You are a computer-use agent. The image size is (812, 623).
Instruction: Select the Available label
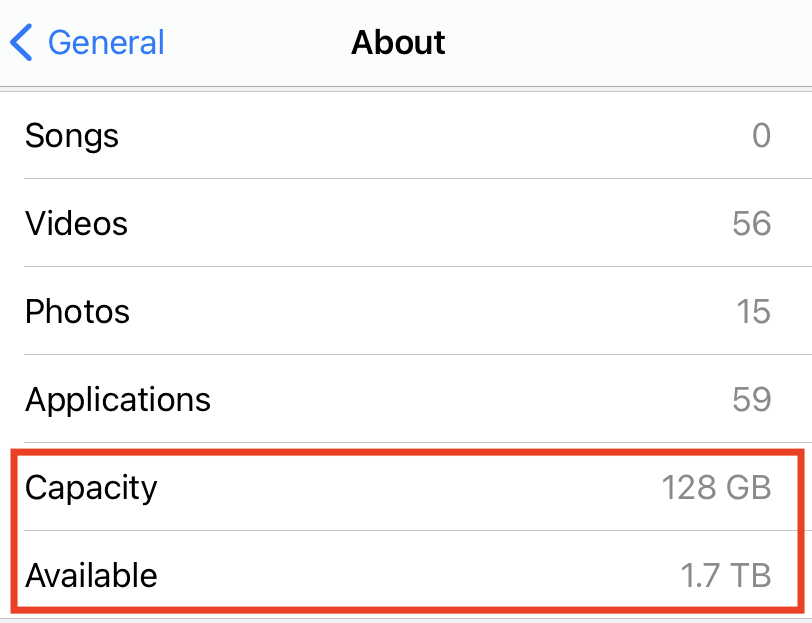point(91,575)
